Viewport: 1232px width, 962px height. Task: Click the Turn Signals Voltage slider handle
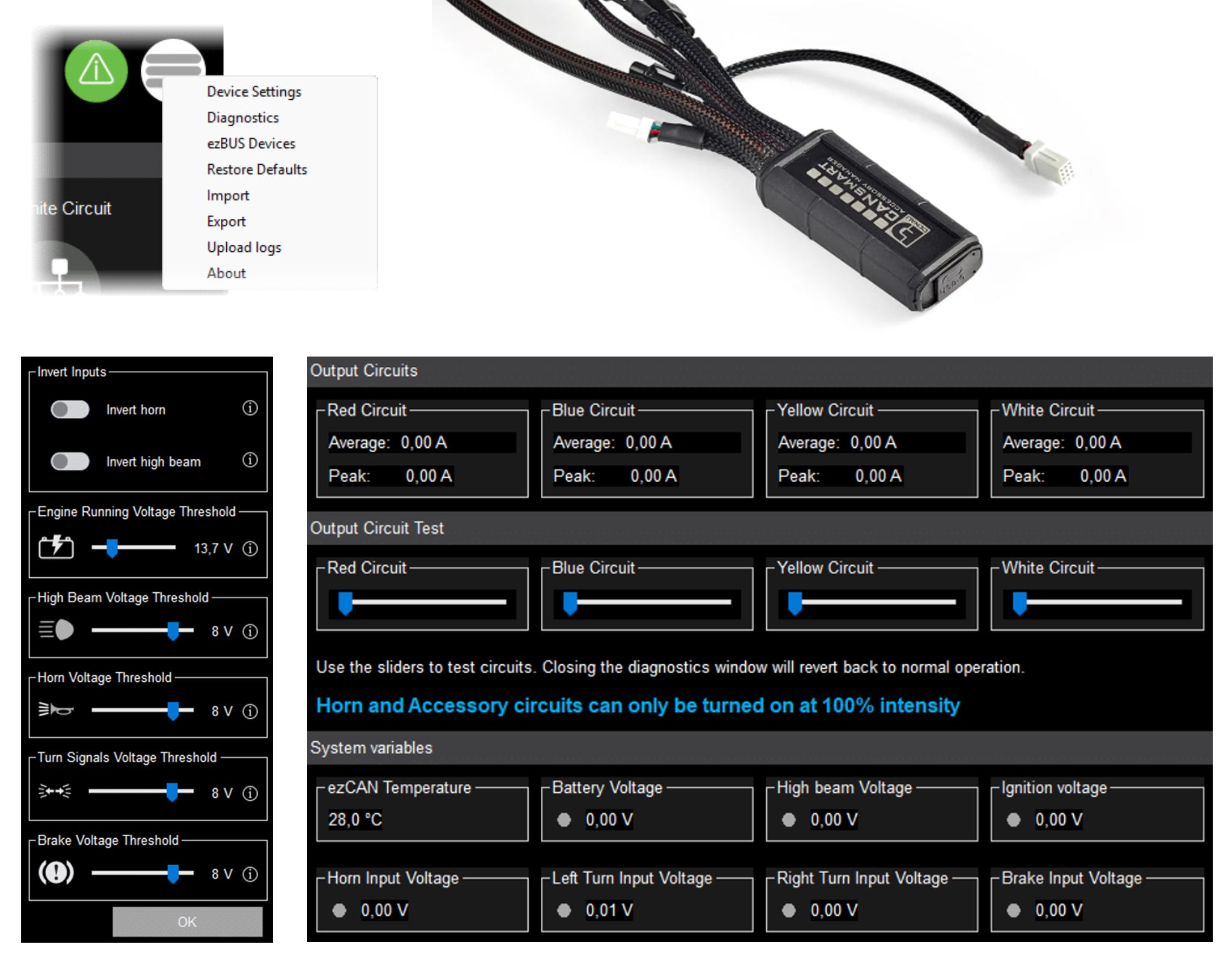(172, 792)
